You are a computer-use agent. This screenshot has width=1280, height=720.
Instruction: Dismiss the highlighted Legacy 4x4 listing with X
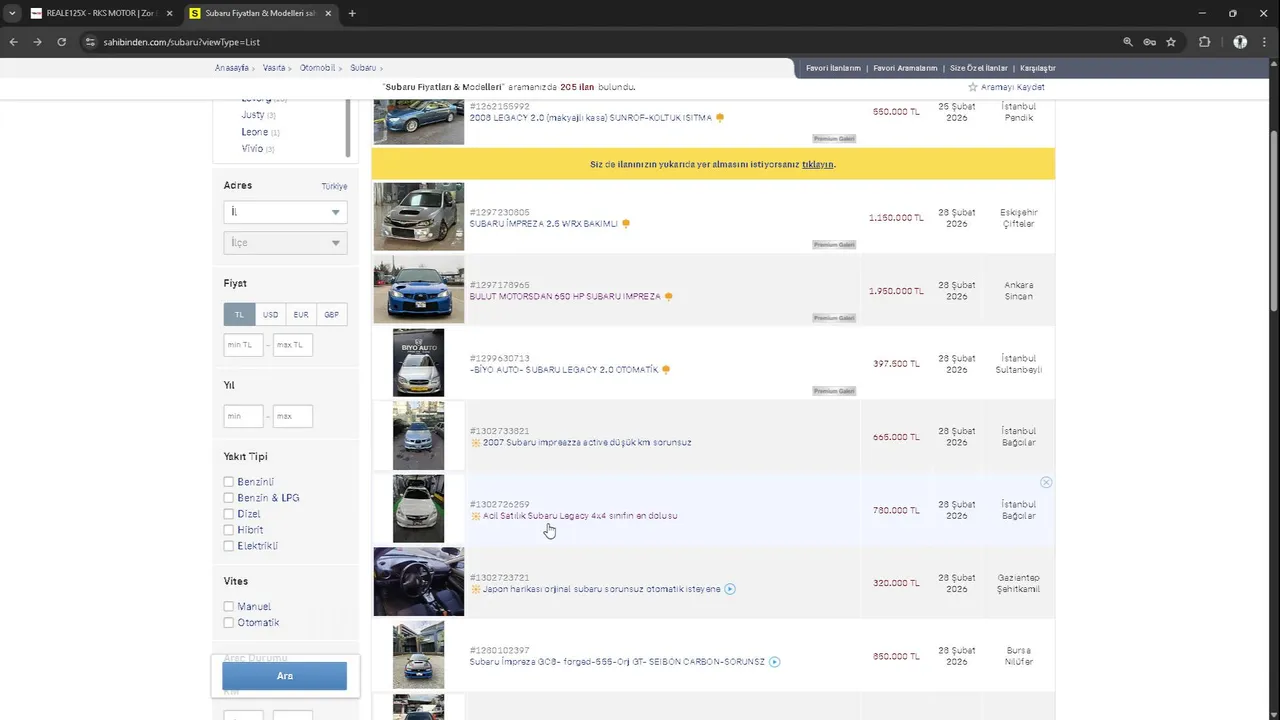[x=1046, y=482]
